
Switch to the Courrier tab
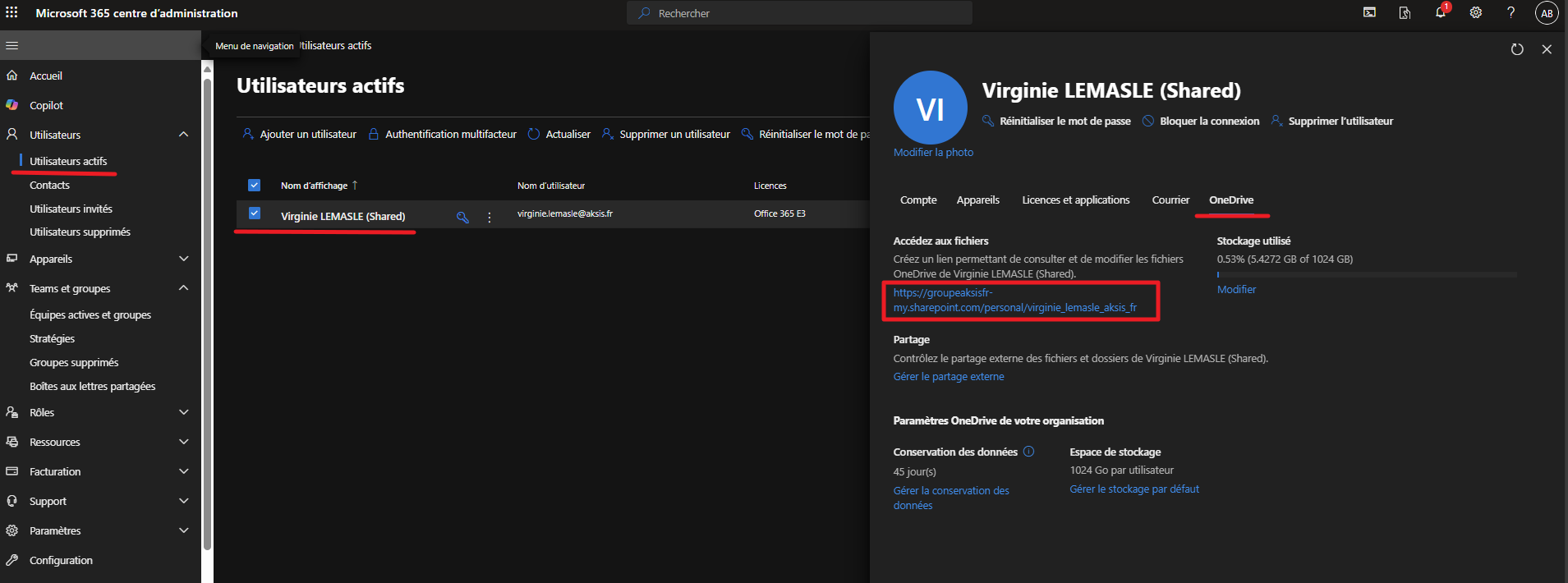pos(1170,200)
